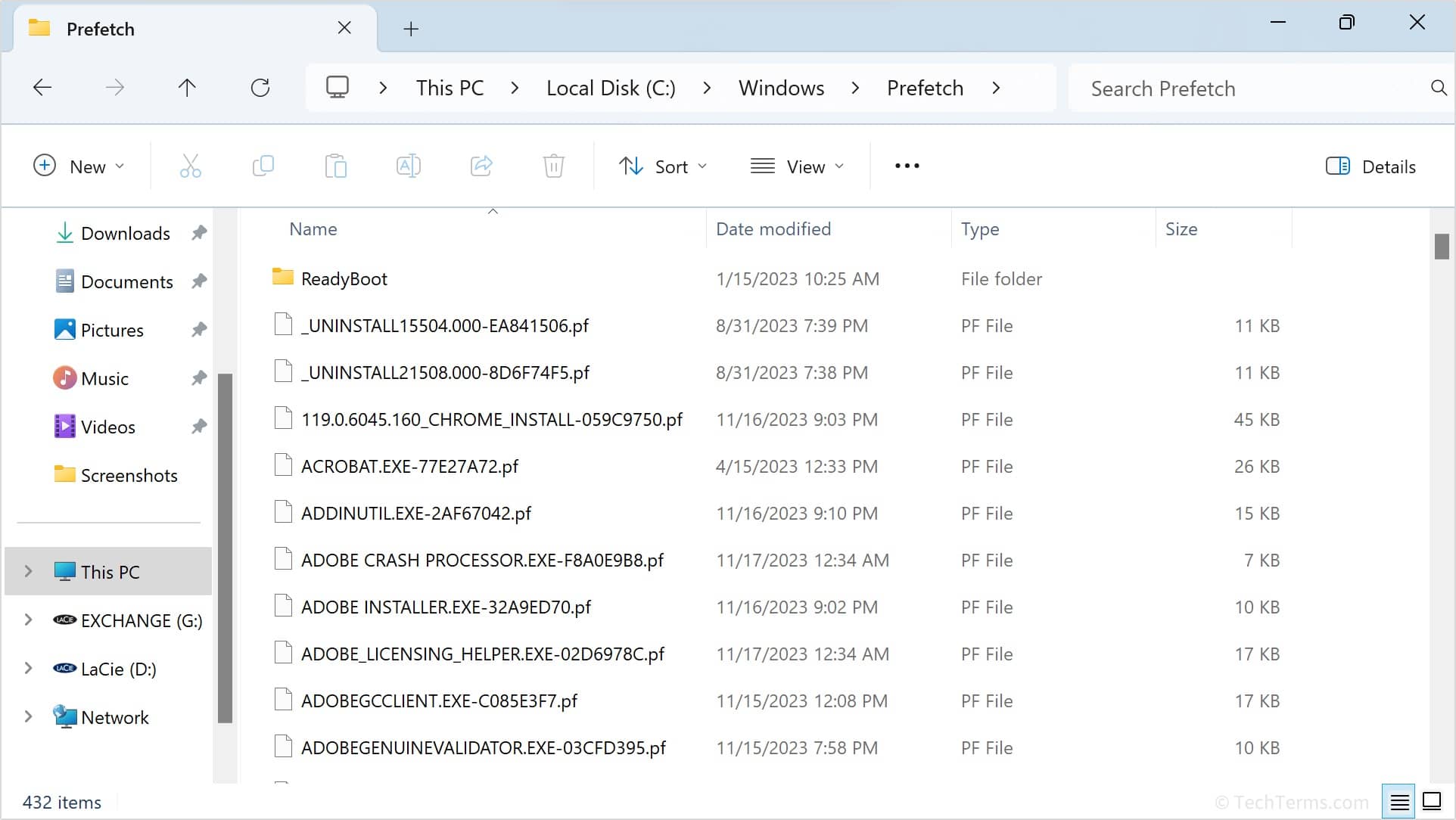The image size is (1456, 820).
Task: Delete using the trash icon
Action: (553, 166)
